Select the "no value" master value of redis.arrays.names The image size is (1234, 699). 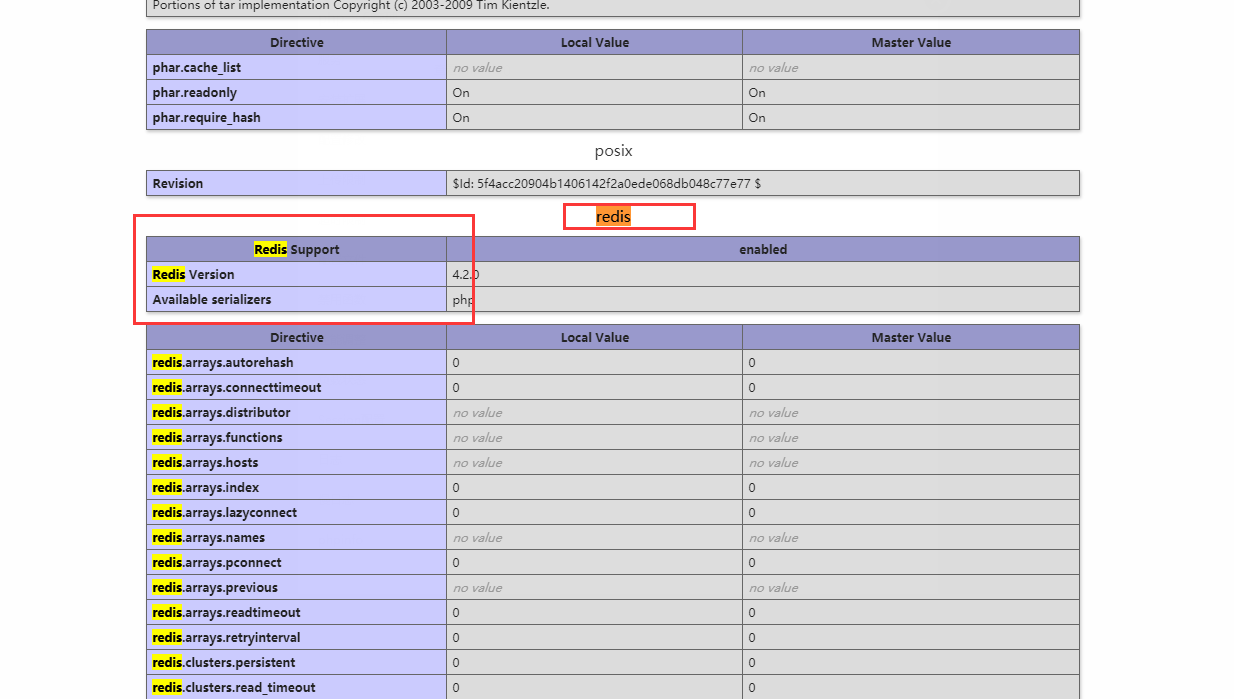pos(773,538)
